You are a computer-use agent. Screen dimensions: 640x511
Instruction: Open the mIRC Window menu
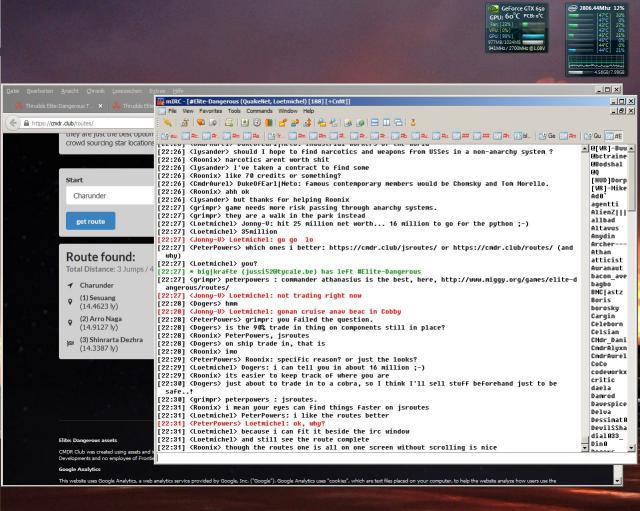[x=288, y=111]
